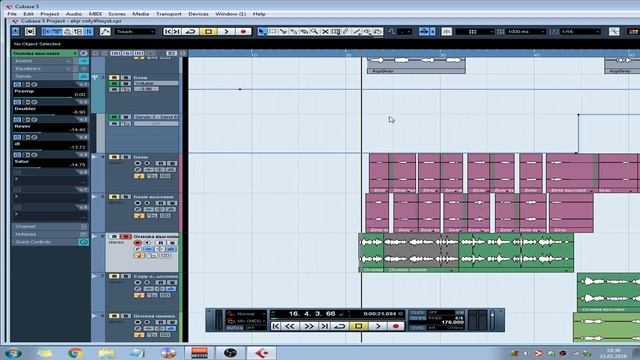The height and width of the screenshot is (360, 640).
Task: Click Record in the top toolbar
Action: (244, 31)
